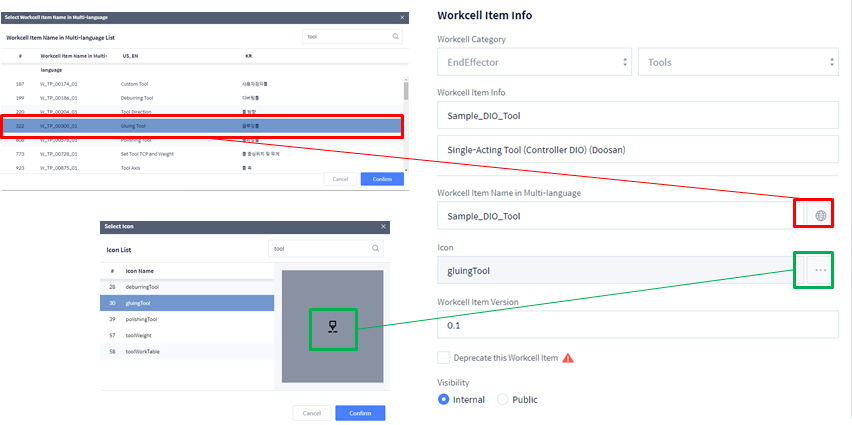Open multi-language name picker globe icon
The width and height of the screenshot is (852, 425).
(x=820, y=216)
